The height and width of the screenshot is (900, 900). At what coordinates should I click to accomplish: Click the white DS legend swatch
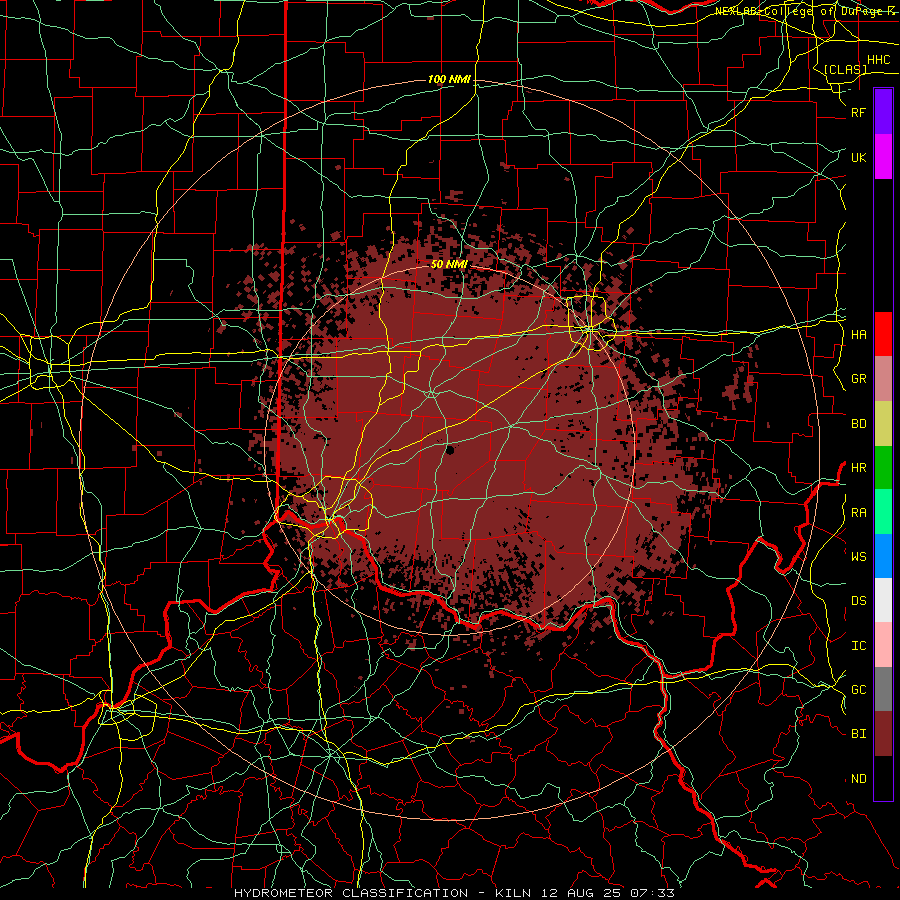pyautogui.click(x=883, y=600)
